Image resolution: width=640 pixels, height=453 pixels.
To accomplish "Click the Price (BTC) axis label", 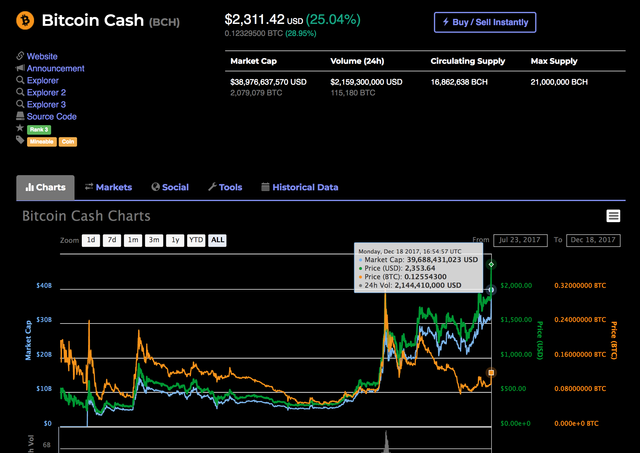I will coord(613,340).
